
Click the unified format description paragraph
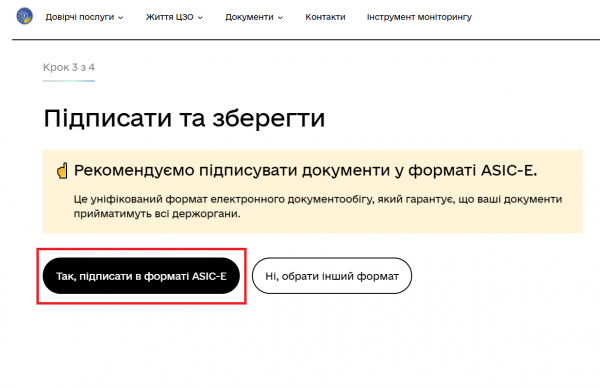tap(318, 206)
